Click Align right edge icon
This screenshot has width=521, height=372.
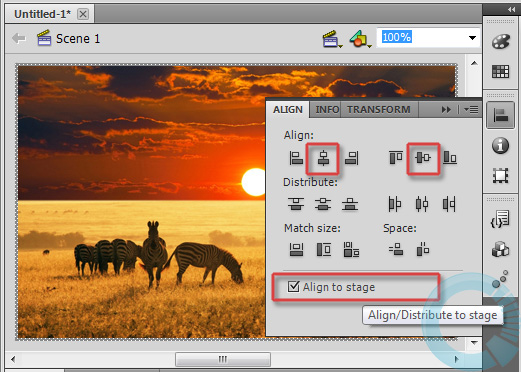pos(352,158)
